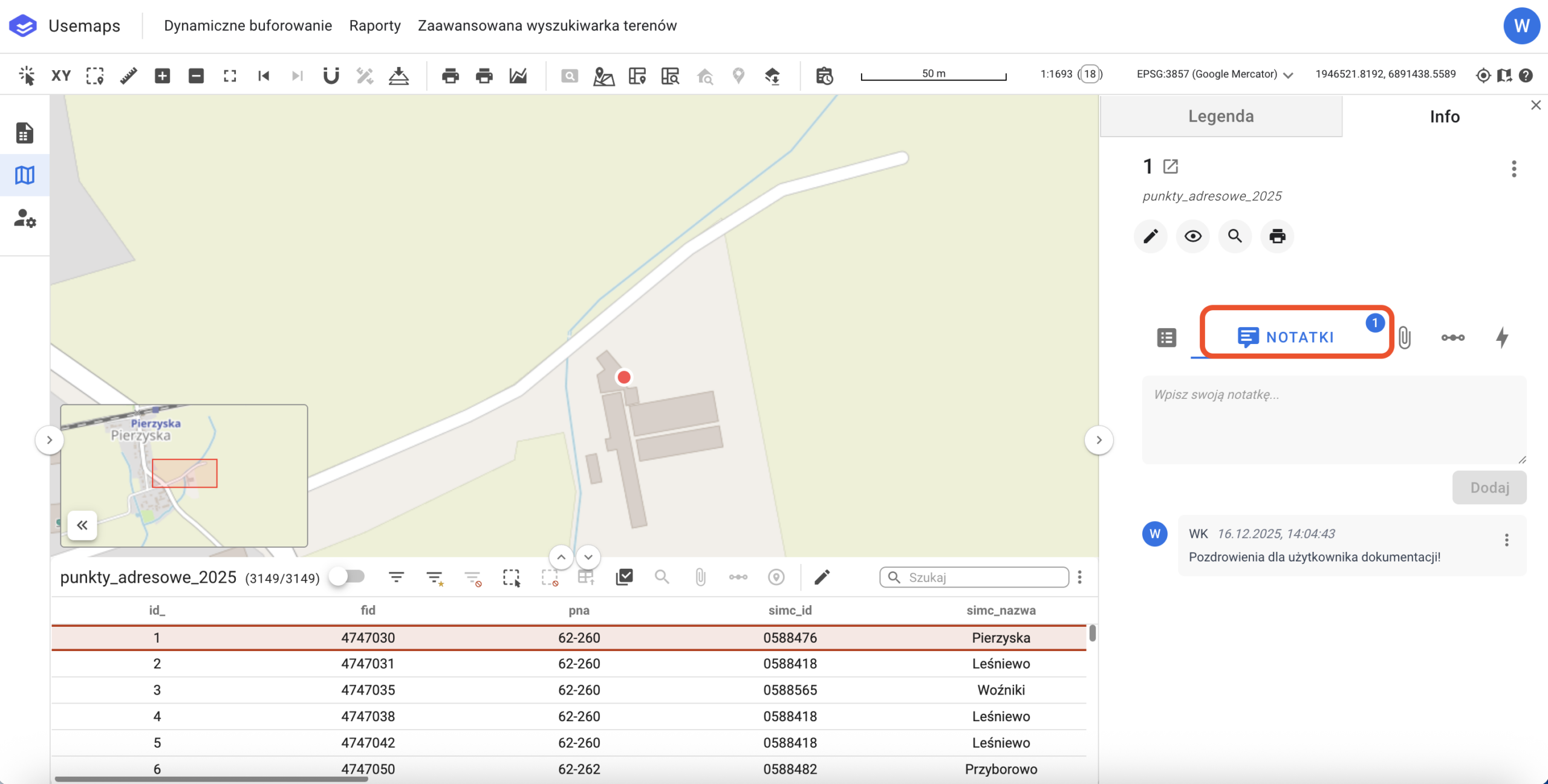Click the measure ruler tool
The image size is (1548, 784).
[x=129, y=76]
